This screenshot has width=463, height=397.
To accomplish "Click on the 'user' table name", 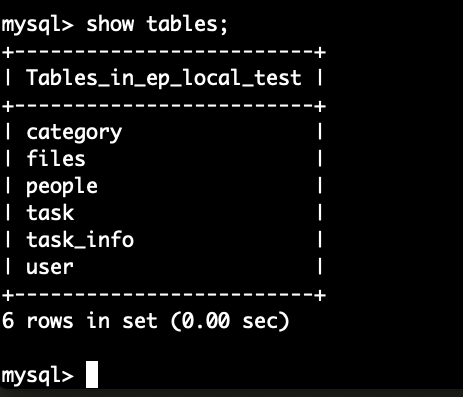I will click(x=50, y=267).
